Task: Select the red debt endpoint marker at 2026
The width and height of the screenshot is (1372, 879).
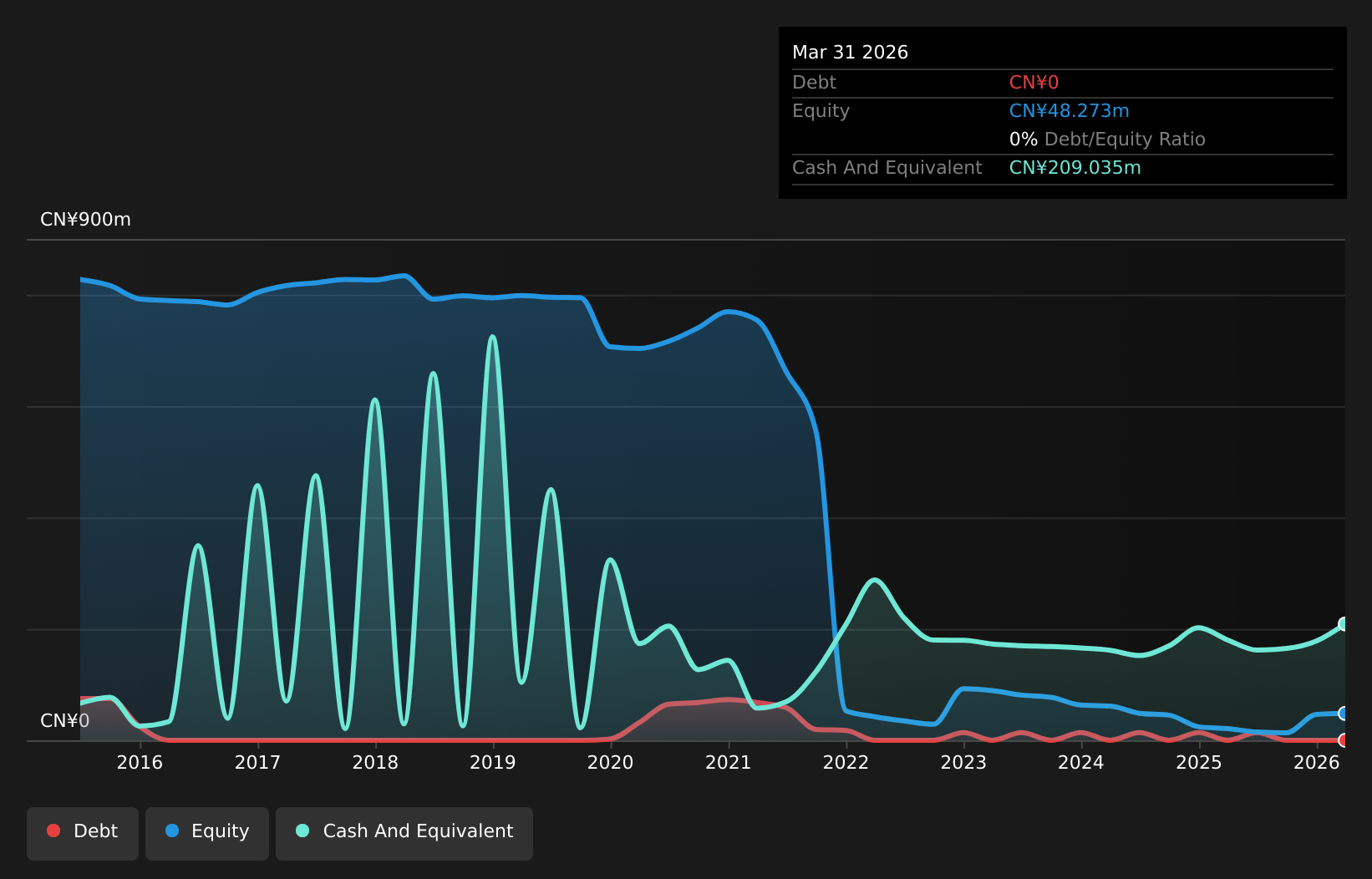Action: click(x=1344, y=739)
